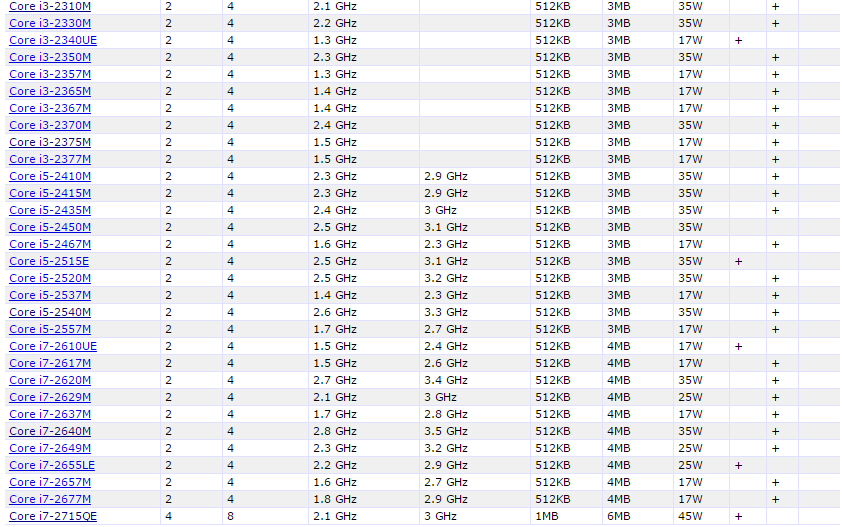
Task: Select the 2.6 GHz frequency in i5-2540M row
Action: click(x=335, y=313)
